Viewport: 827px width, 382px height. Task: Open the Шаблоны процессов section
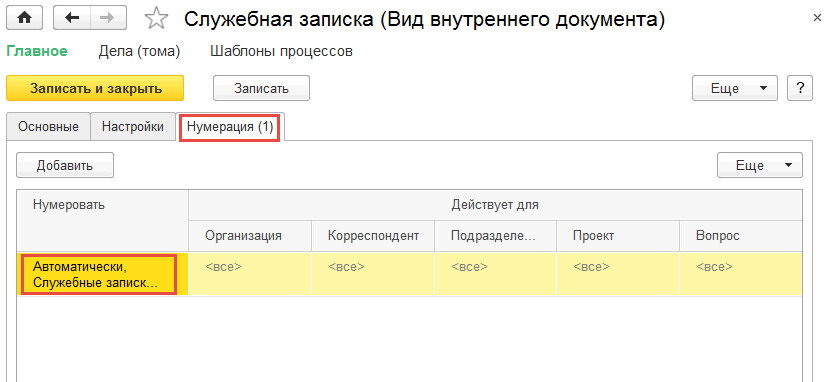[x=282, y=52]
